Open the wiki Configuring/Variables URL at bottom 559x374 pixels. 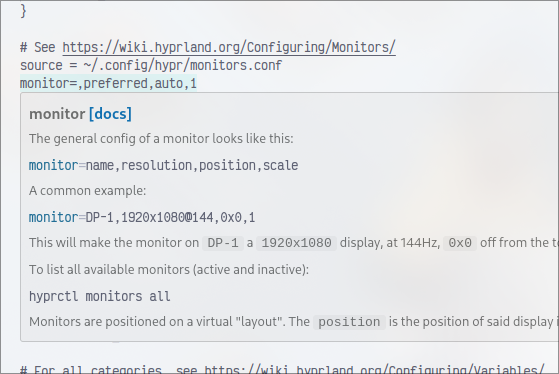pos(374,369)
